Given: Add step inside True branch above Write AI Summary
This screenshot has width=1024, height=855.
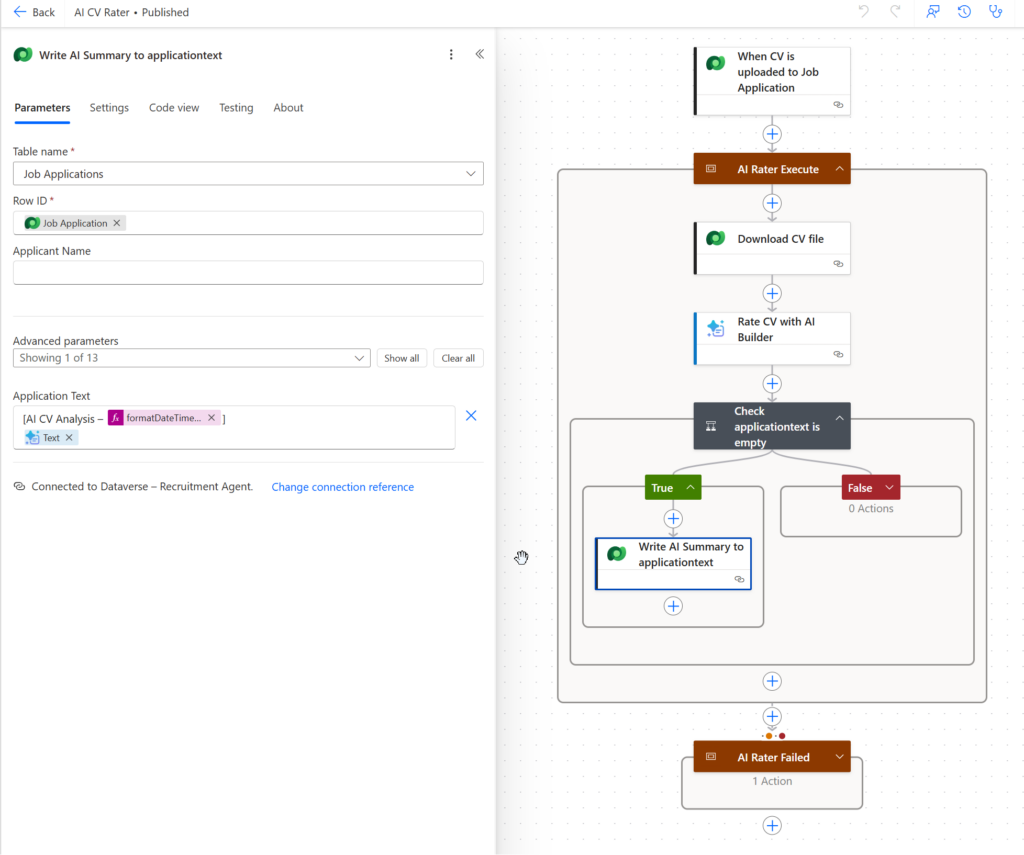Looking at the screenshot, I should tap(673, 519).
